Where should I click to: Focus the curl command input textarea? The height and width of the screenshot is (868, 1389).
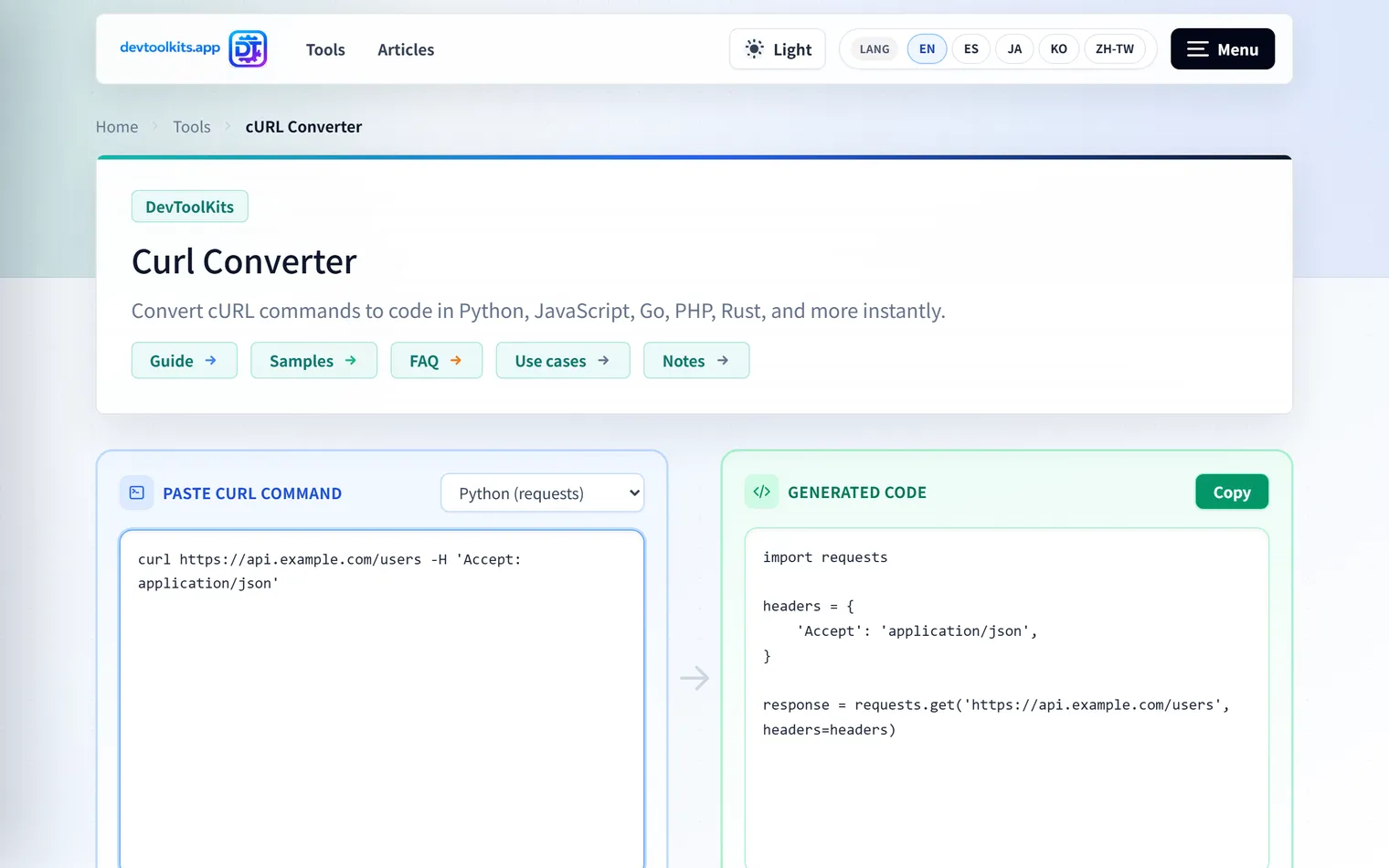(x=382, y=699)
